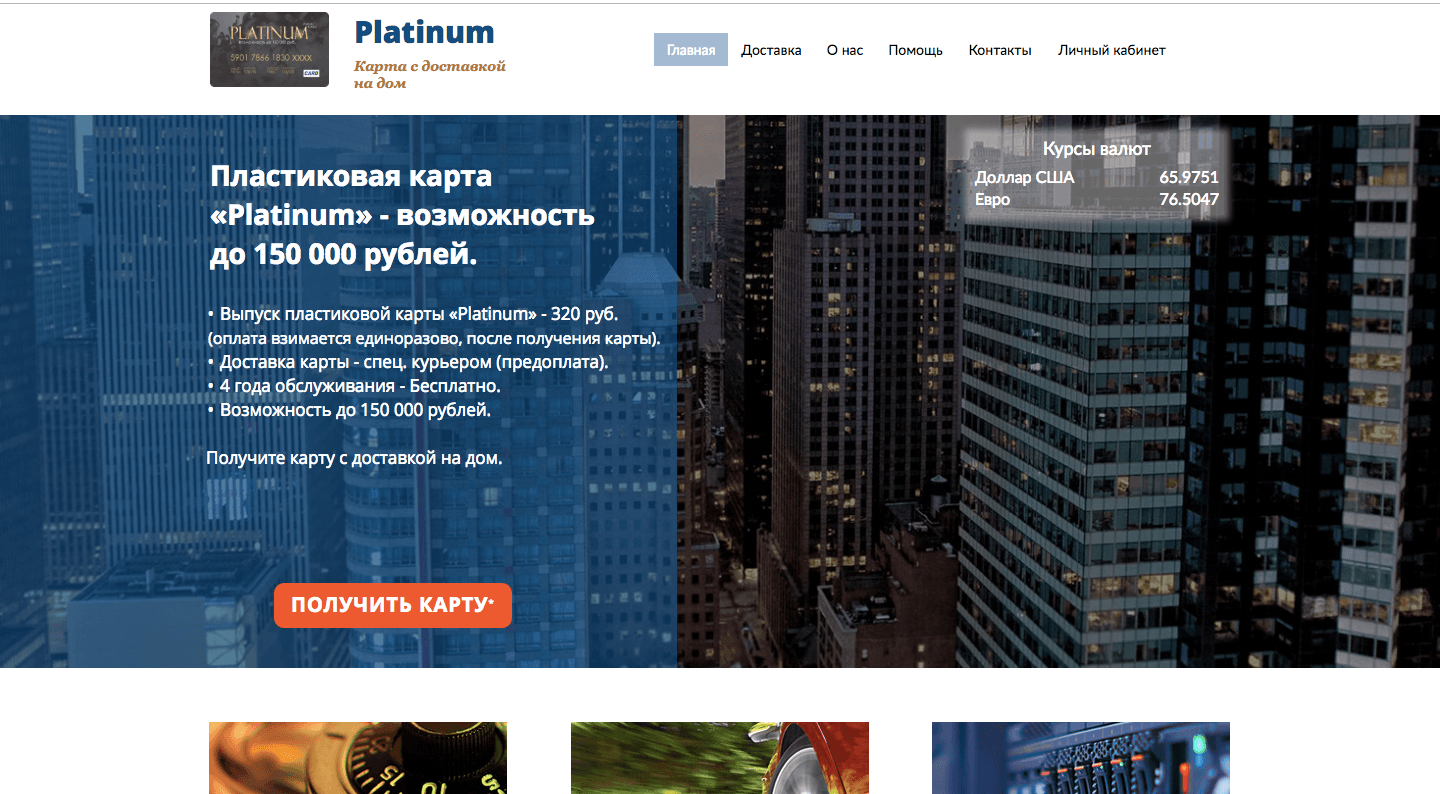Open the Курсы валют rates panel
The height and width of the screenshot is (794, 1440).
pyautogui.click(x=1097, y=147)
